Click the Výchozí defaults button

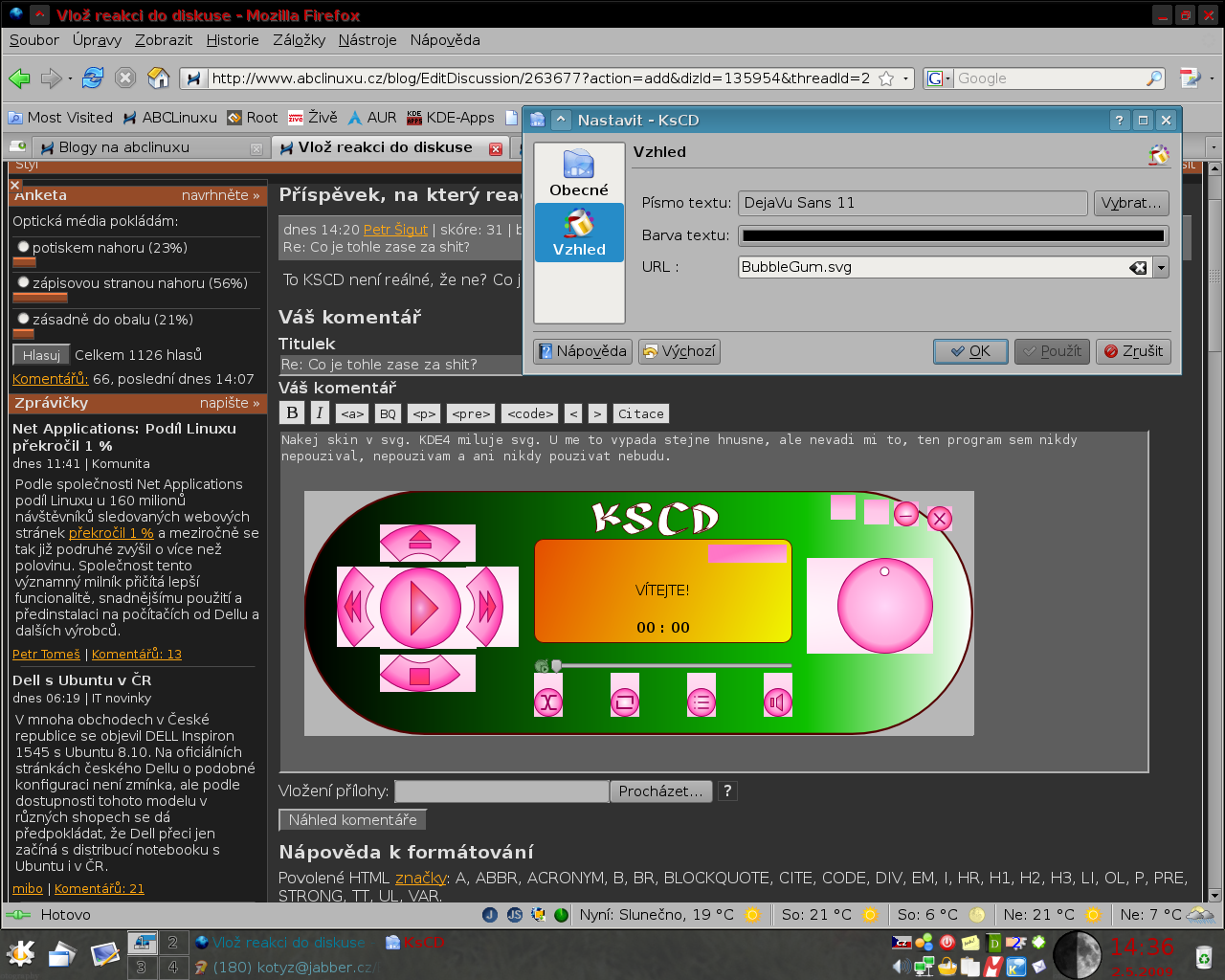[x=679, y=351]
